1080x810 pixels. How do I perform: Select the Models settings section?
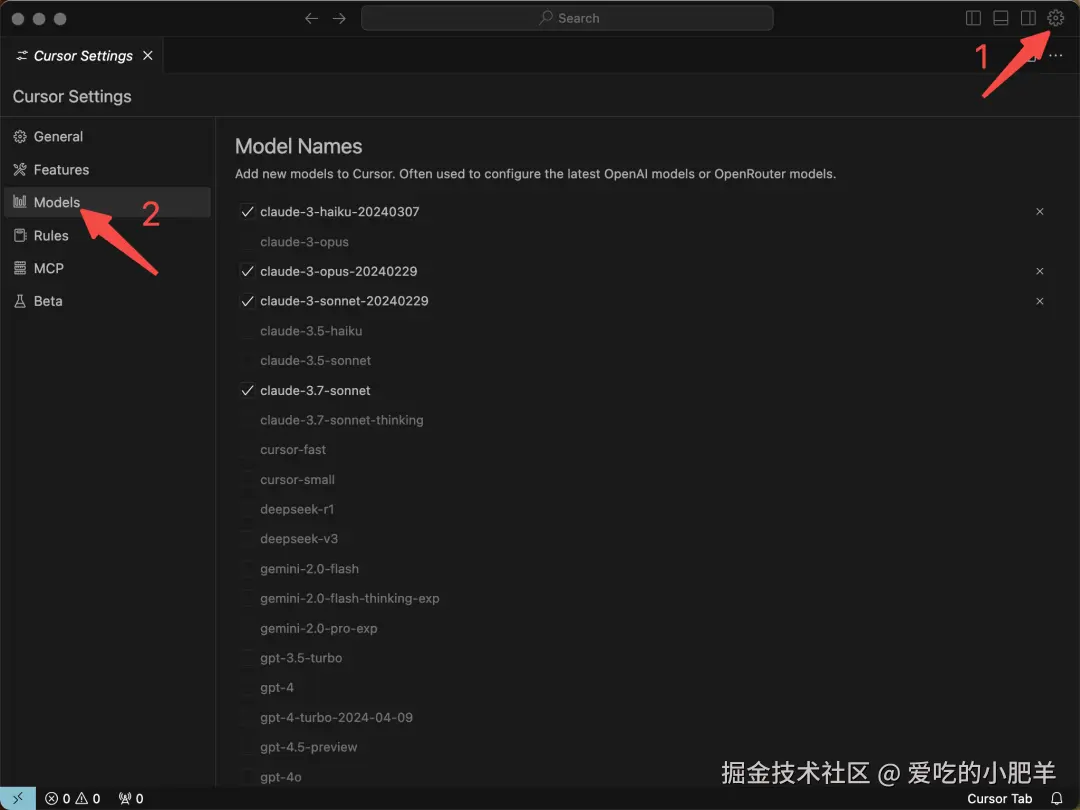107,202
